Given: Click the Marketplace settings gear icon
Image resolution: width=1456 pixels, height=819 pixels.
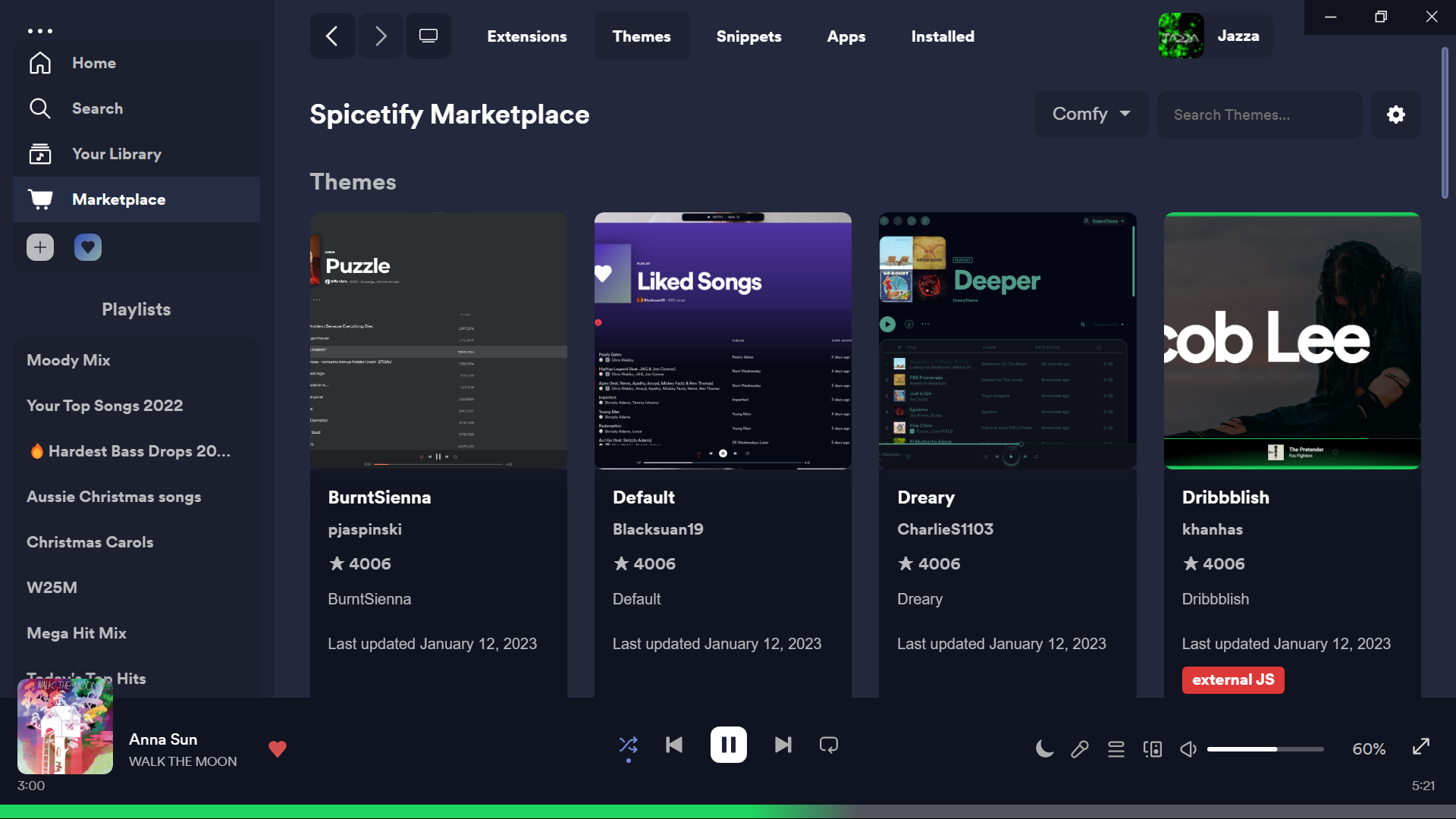Looking at the screenshot, I should pos(1395,115).
